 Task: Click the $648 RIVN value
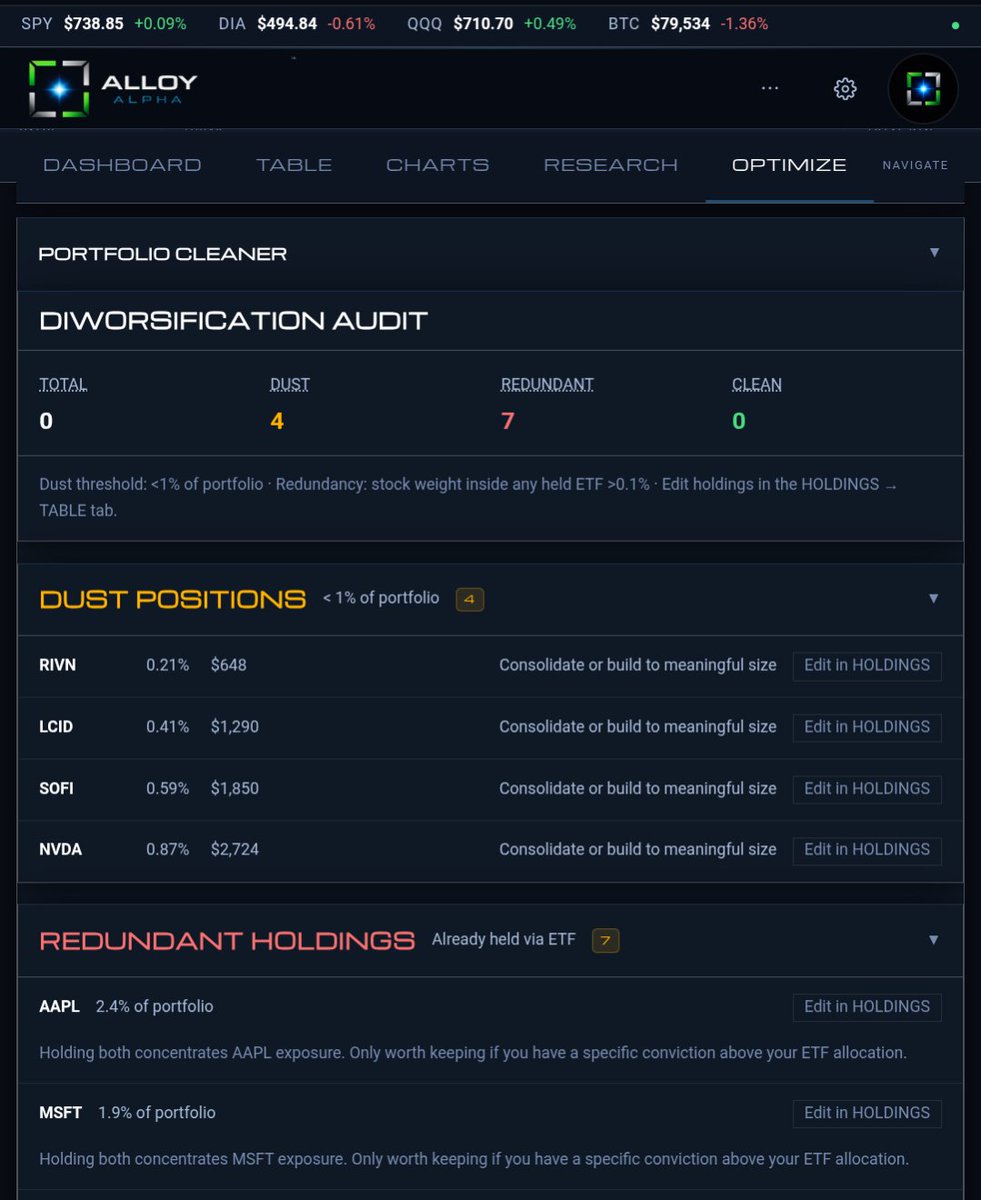pos(229,665)
